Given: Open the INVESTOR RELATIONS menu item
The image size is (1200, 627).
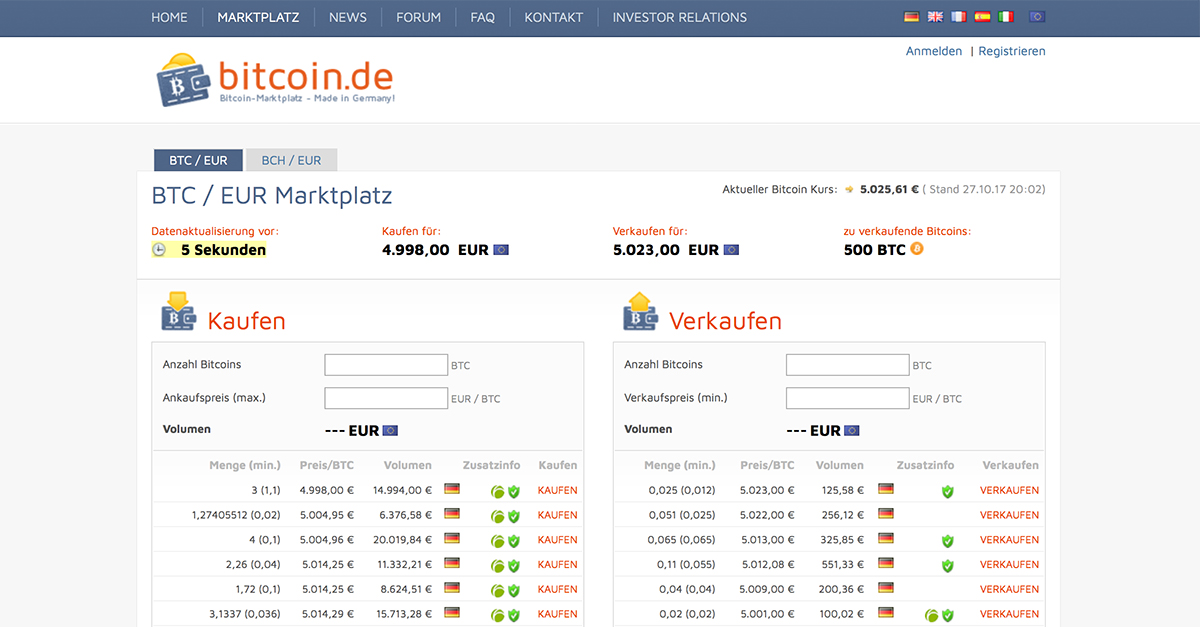Looking at the screenshot, I should click(680, 17).
